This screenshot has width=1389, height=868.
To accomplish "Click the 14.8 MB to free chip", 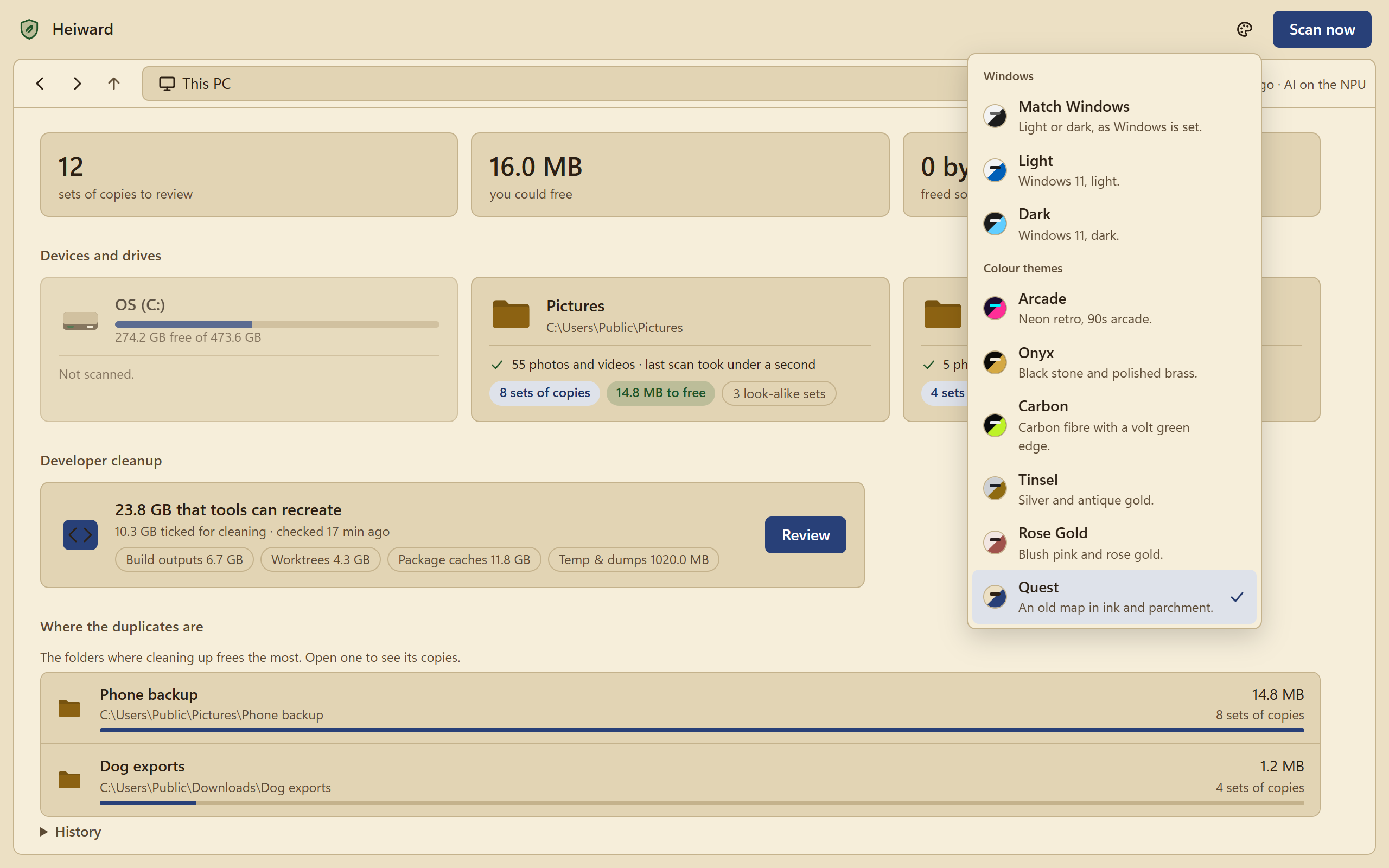I will pyautogui.click(x=661, y=393).
